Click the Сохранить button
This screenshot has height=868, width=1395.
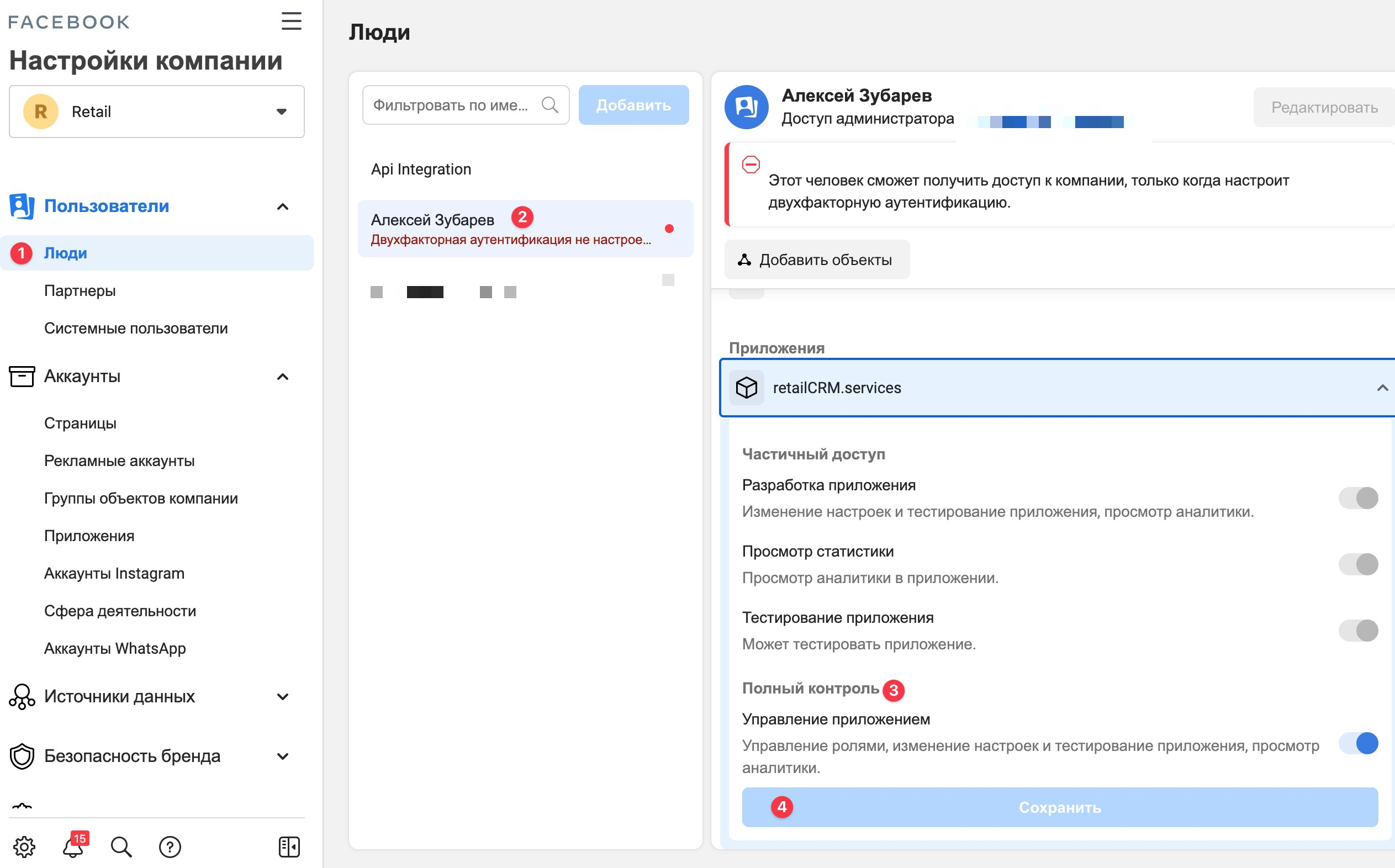1060,807
